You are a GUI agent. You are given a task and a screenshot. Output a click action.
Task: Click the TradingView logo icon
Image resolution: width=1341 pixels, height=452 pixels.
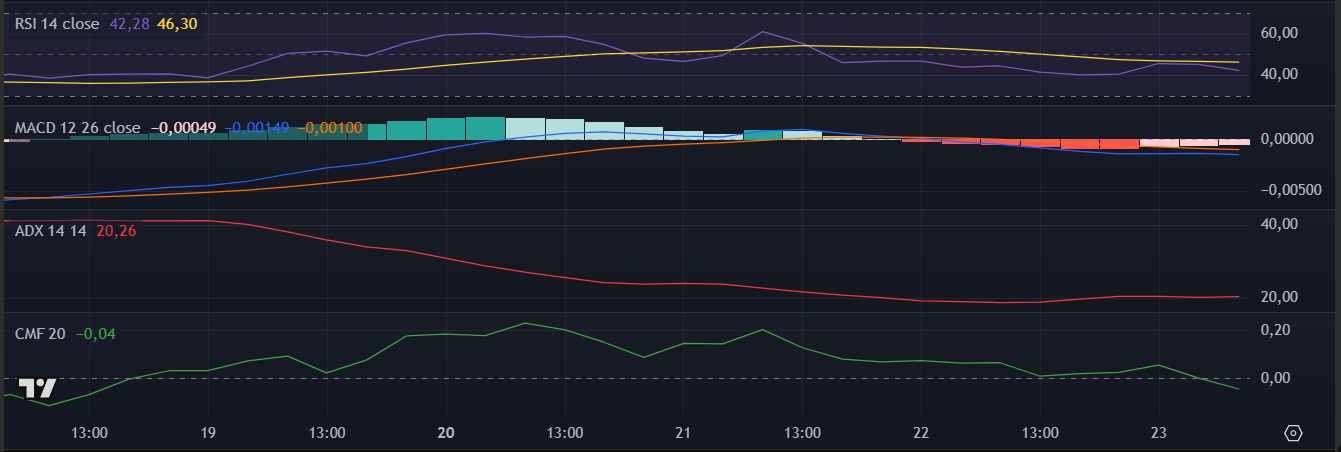[38, 389]
